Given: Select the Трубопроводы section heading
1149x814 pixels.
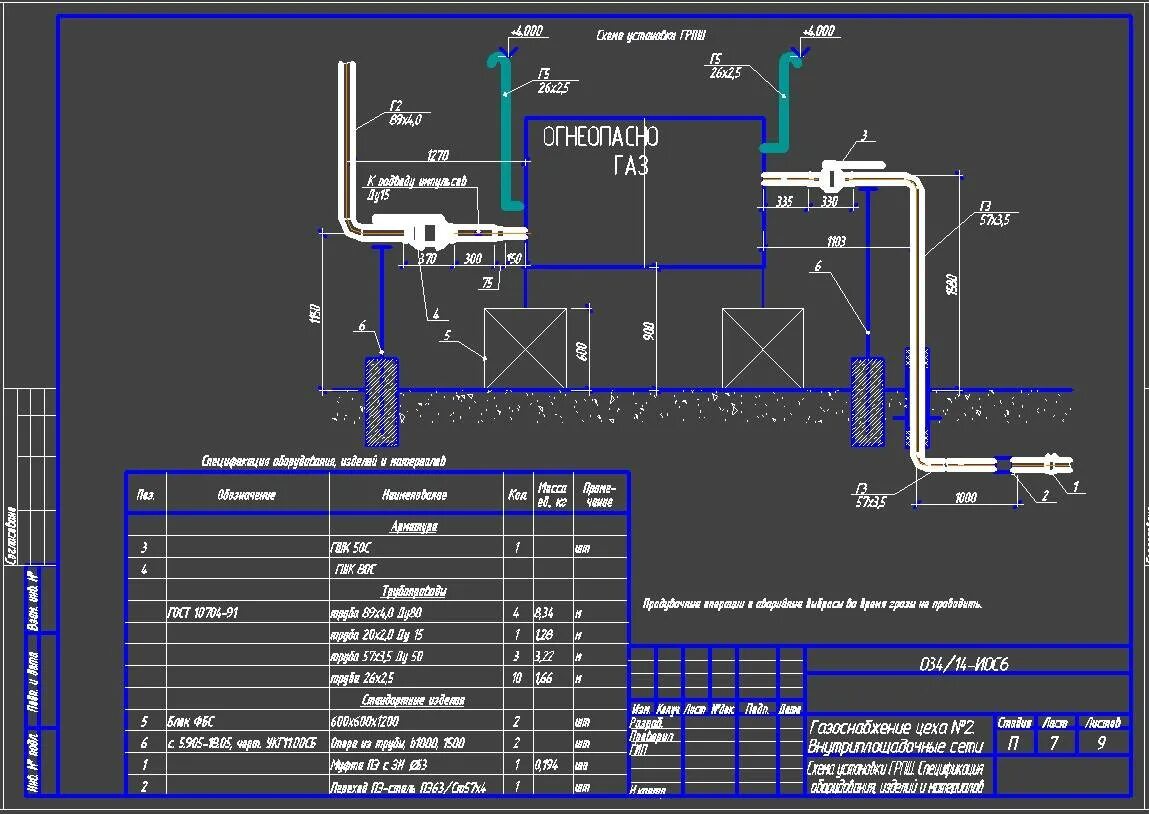Looking at the screenshot, I should (x=414, y=591).
